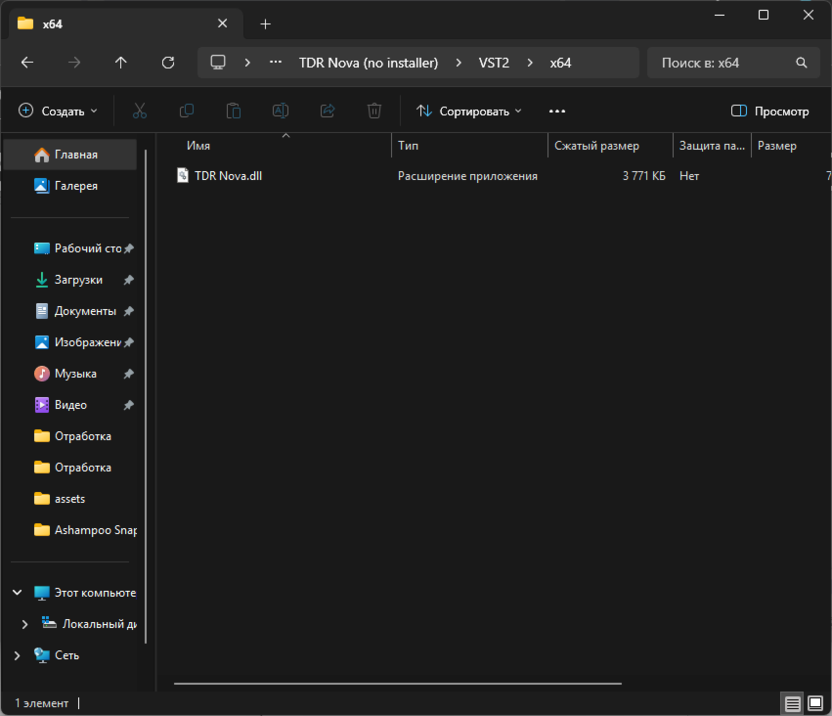Click VST2 in the address breadcrumb
This screenshot has width=832, height=716.
tap(492, 62)
